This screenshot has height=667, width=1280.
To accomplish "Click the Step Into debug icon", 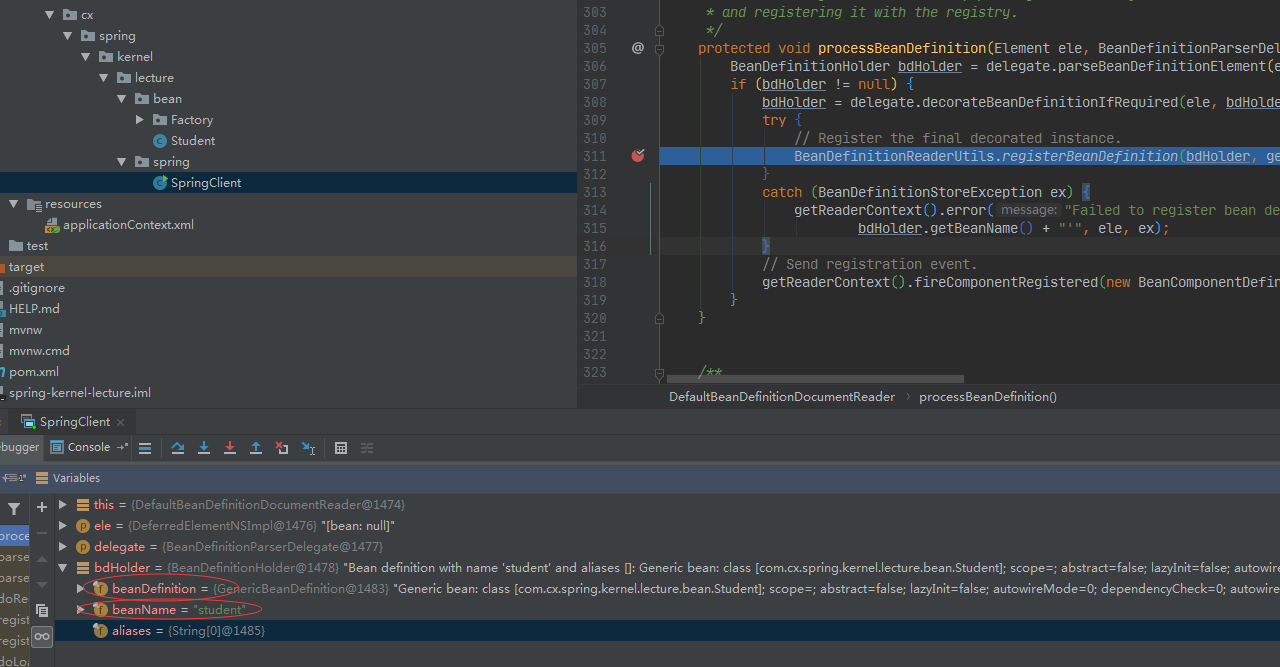I will 204,448.
